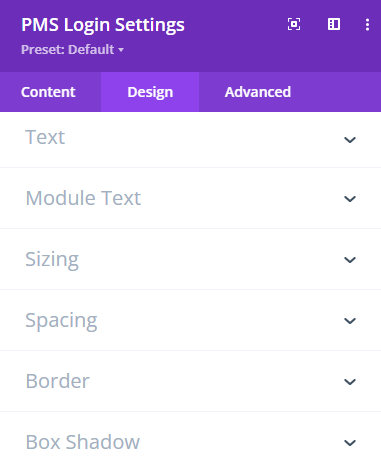Expand the Module Text chevron
Viewport: 381px width, 471px height.
pyautogui.click(x=350, y=199)
